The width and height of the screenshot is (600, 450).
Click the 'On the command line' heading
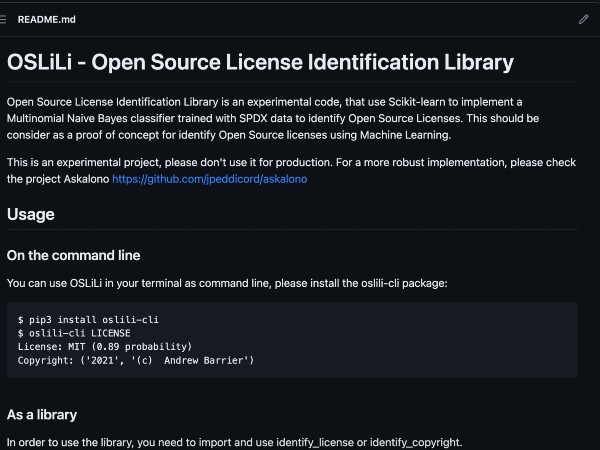click(73, 255)
